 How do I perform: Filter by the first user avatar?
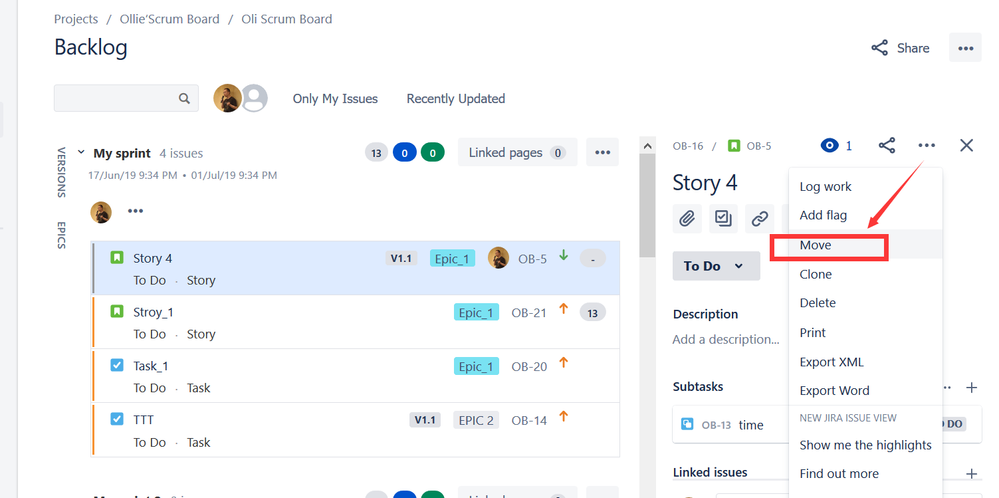(227, 98)
